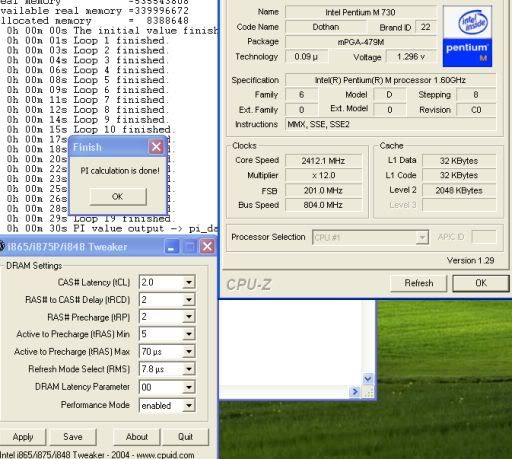Click the Instructions value 'MMX, SSE, SSE2'

pos(391,124)
